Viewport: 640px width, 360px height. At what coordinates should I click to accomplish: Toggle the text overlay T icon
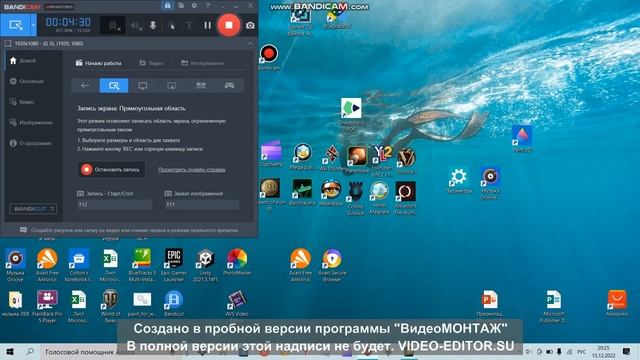pyautogui.click(x=189, y=25)
